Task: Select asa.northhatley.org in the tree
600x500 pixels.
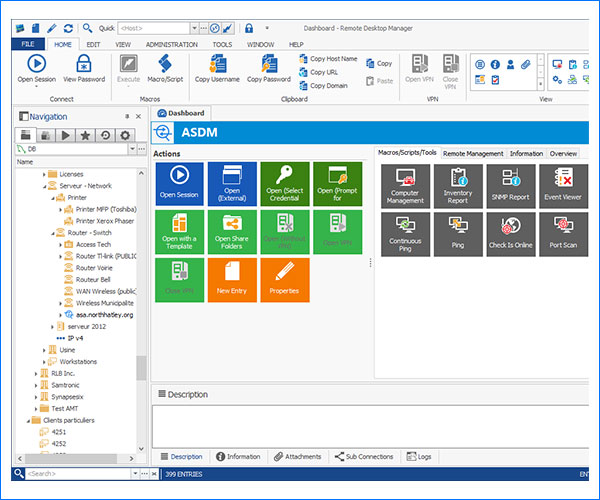Action: [x=104, y=314]
